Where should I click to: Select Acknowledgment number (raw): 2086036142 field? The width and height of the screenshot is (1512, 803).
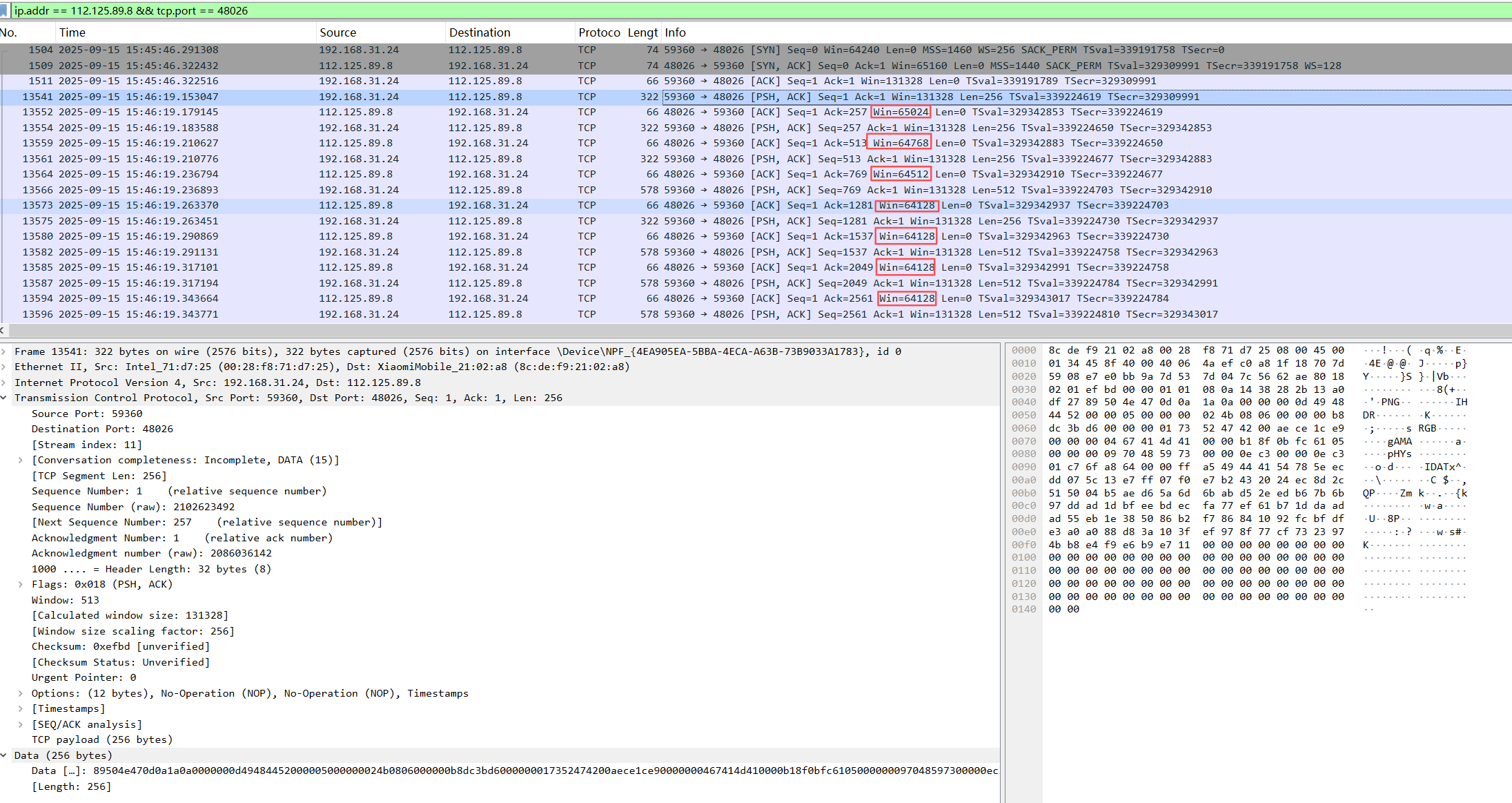click(x=152, y=553)
